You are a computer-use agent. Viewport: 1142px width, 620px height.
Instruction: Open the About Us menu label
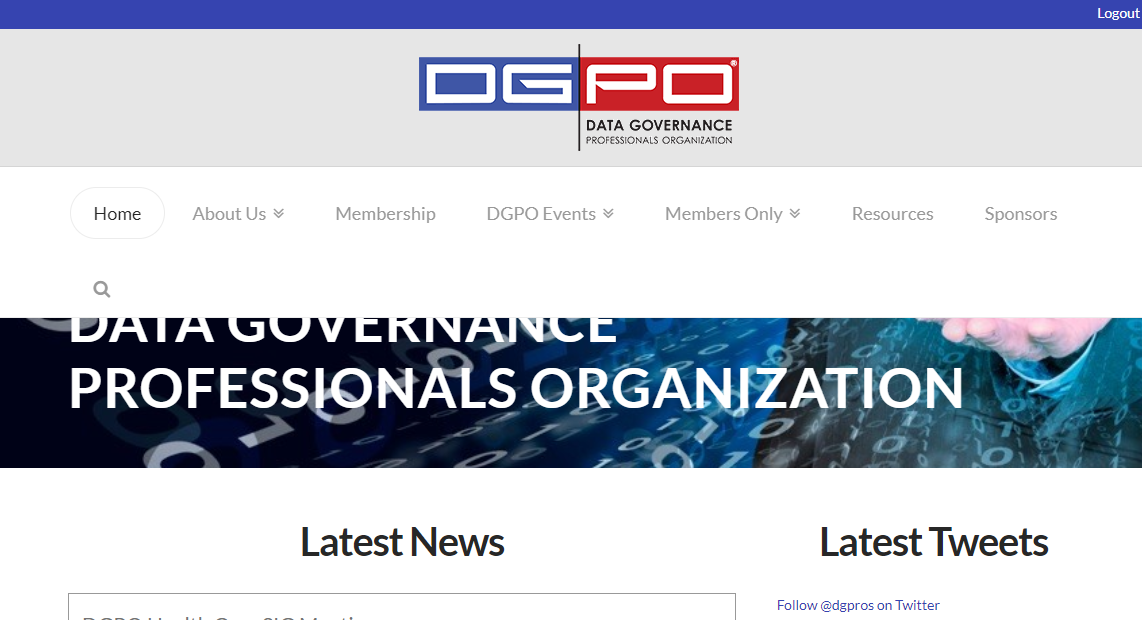(x=229, y=213)
